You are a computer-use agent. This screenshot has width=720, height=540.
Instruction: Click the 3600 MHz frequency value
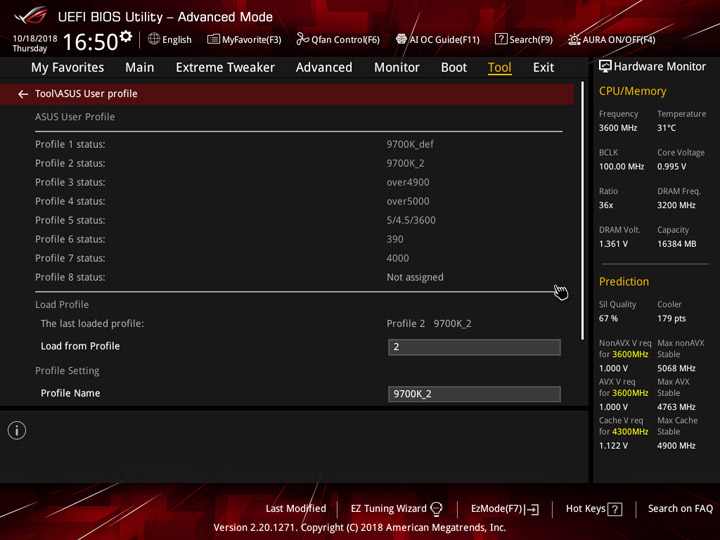618,128
